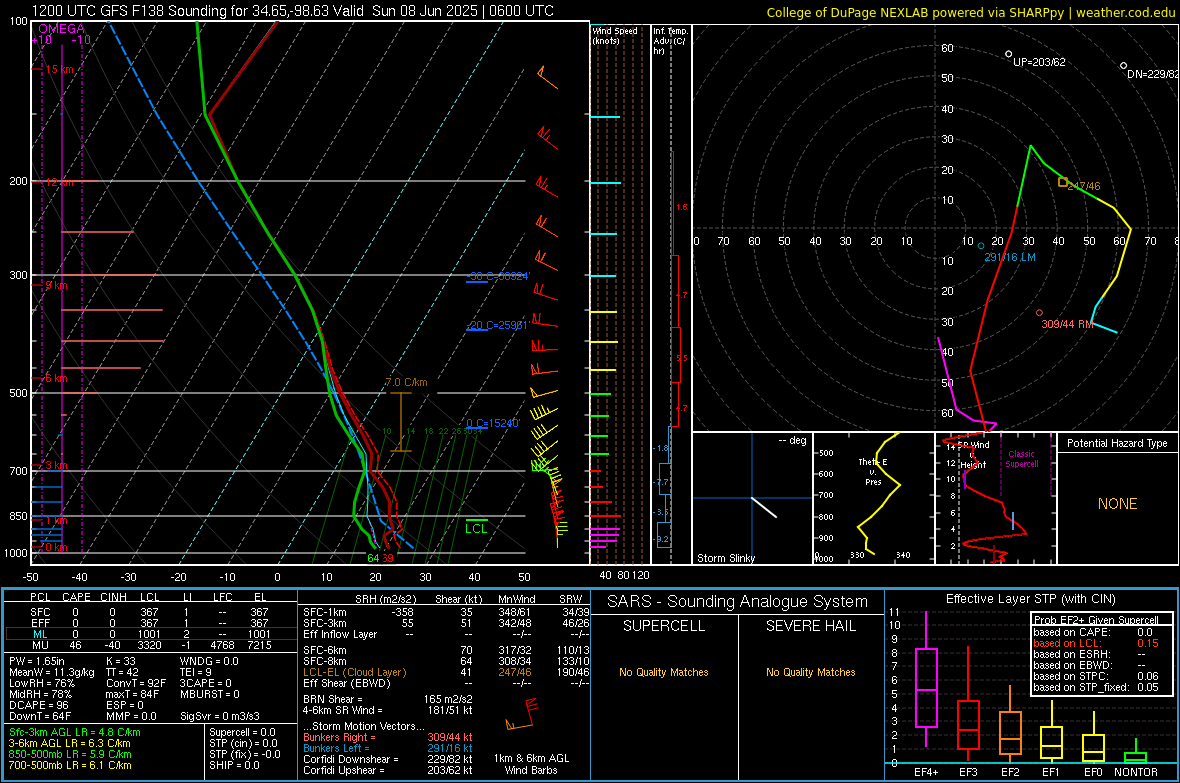Screen dimensions: 1180x783
Task: Select the orange 247/46 square hodograph marker
Action: pos(1063,181)
